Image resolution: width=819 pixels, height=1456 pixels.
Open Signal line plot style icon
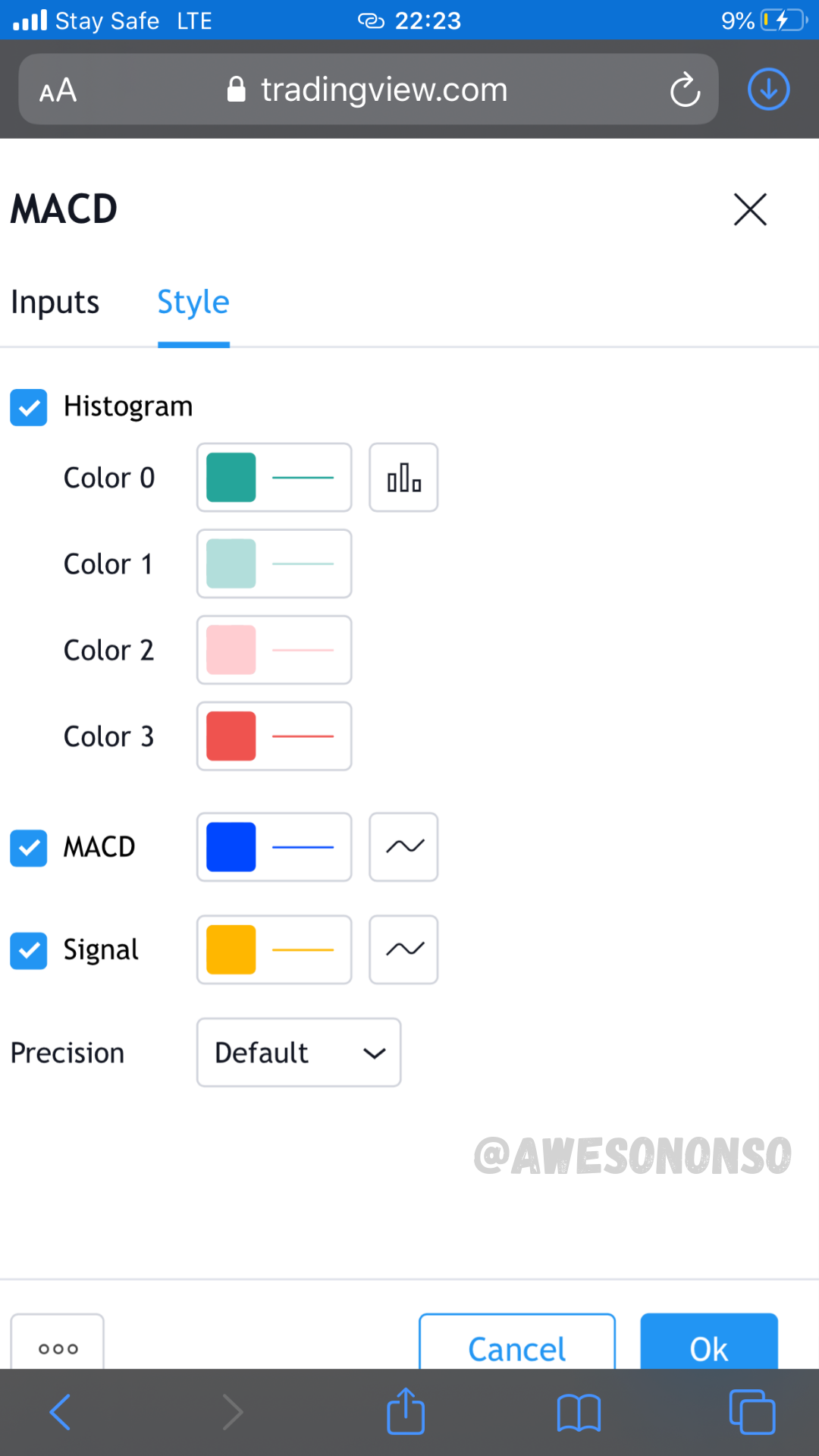tap(403, 949)
